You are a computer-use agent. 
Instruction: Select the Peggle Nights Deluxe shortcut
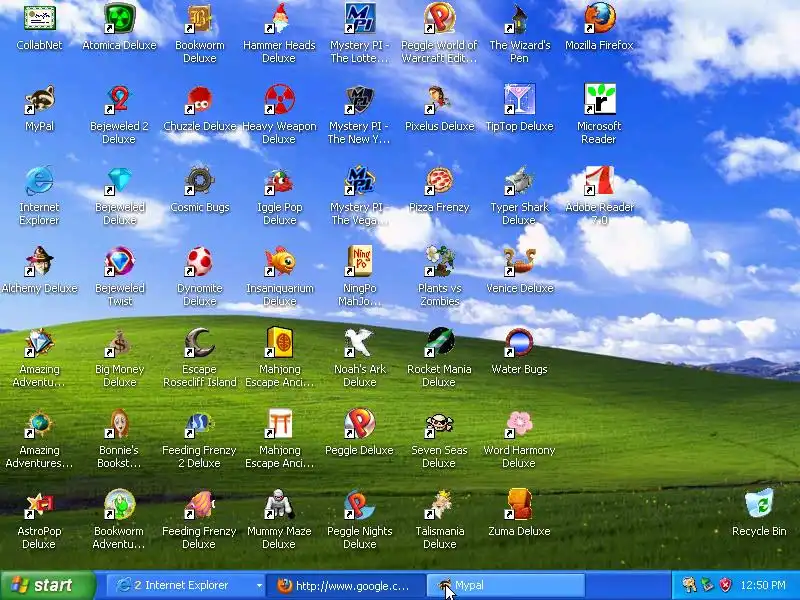pos(360,505)
